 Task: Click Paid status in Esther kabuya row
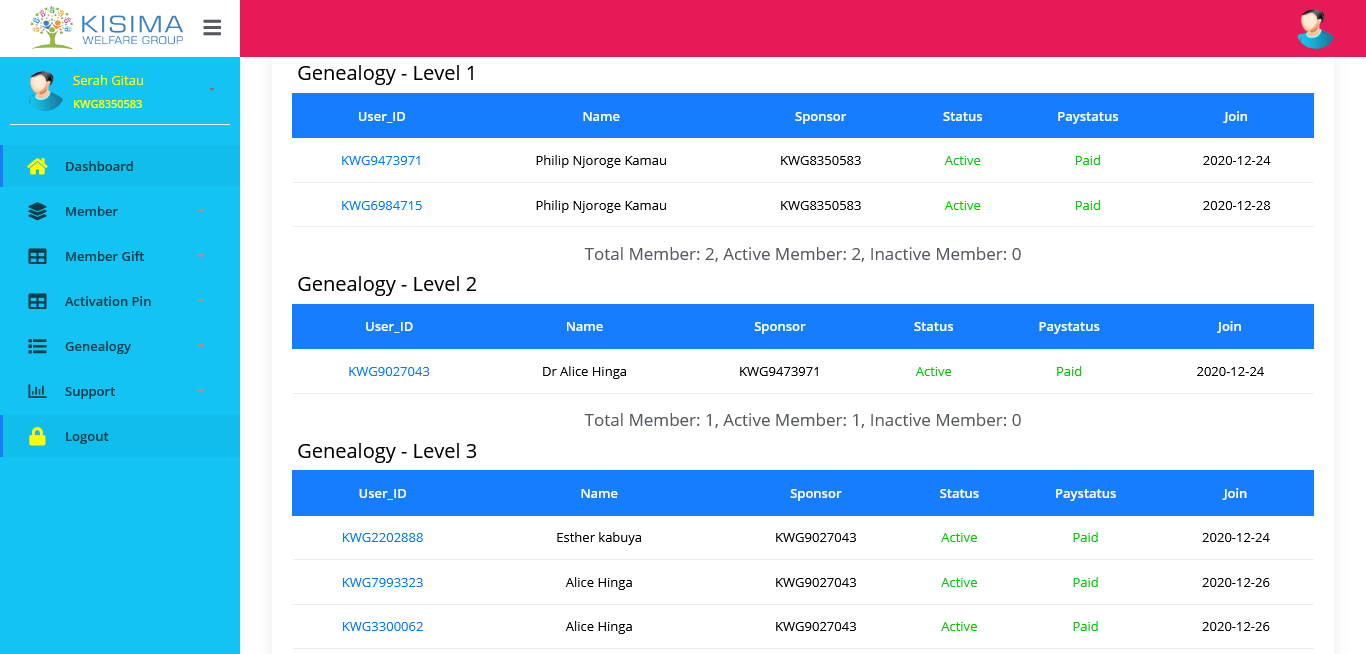click(x=1085, y=537)
